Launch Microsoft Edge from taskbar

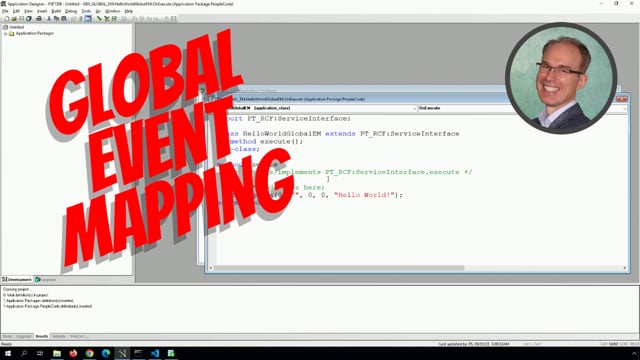[106, 353]
